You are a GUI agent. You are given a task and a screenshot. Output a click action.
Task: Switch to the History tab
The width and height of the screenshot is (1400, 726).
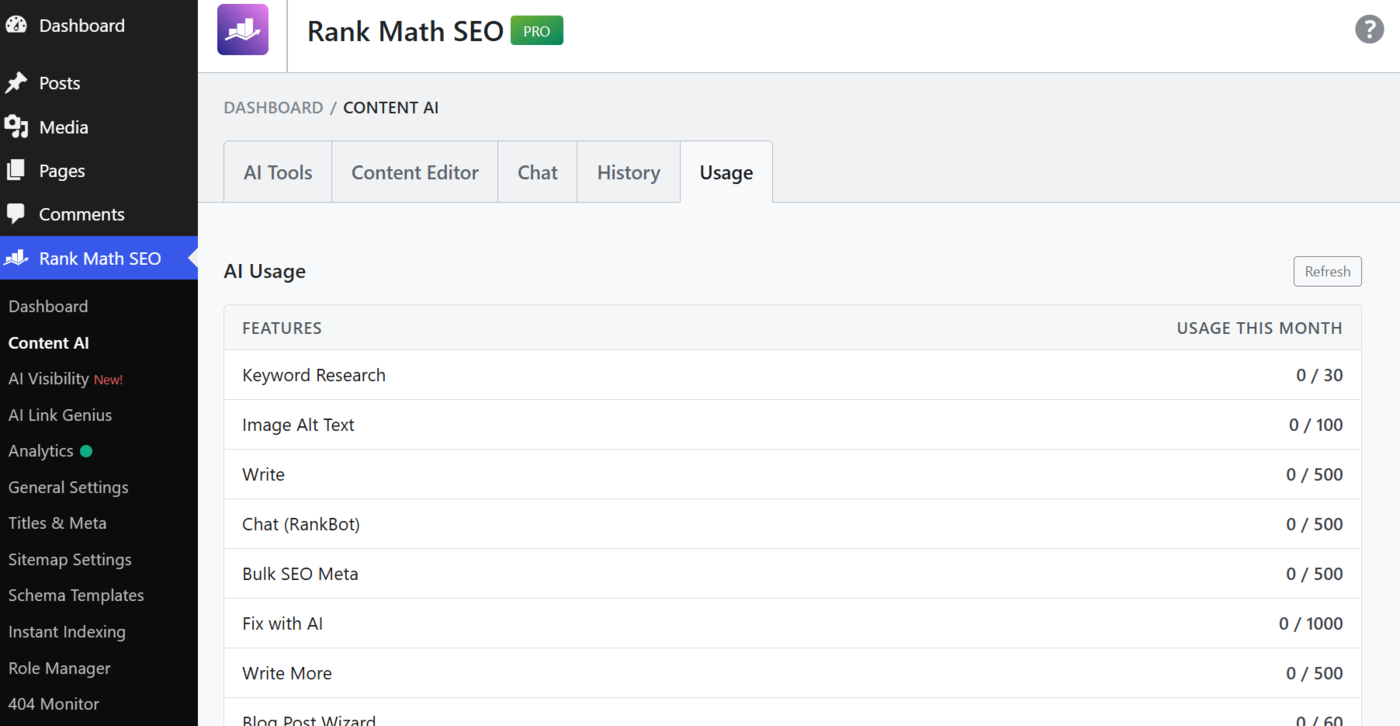[x=628, y=172]
